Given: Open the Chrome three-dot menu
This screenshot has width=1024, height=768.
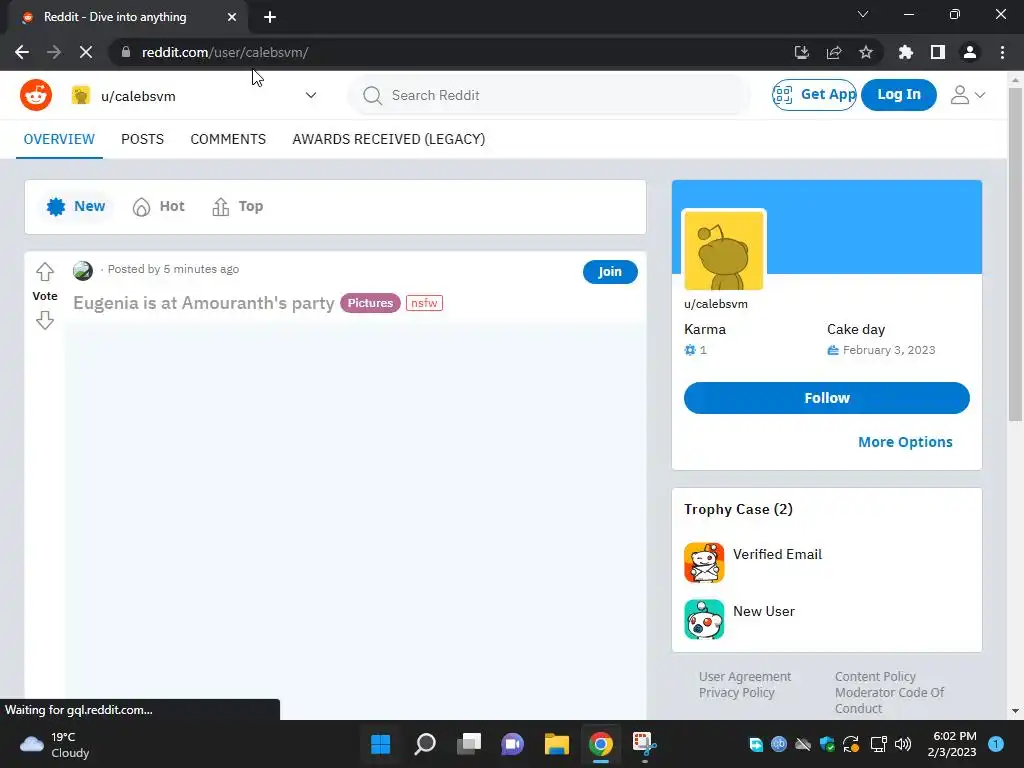Looking at the screenshot, I should 1002,52.
